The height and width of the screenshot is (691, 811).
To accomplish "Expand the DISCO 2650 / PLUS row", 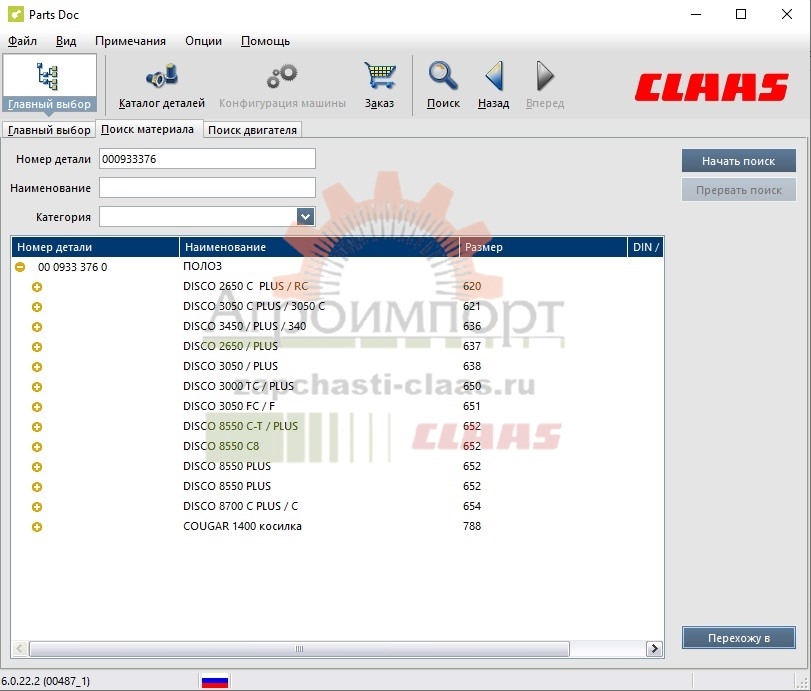I will tap(37, 347).
